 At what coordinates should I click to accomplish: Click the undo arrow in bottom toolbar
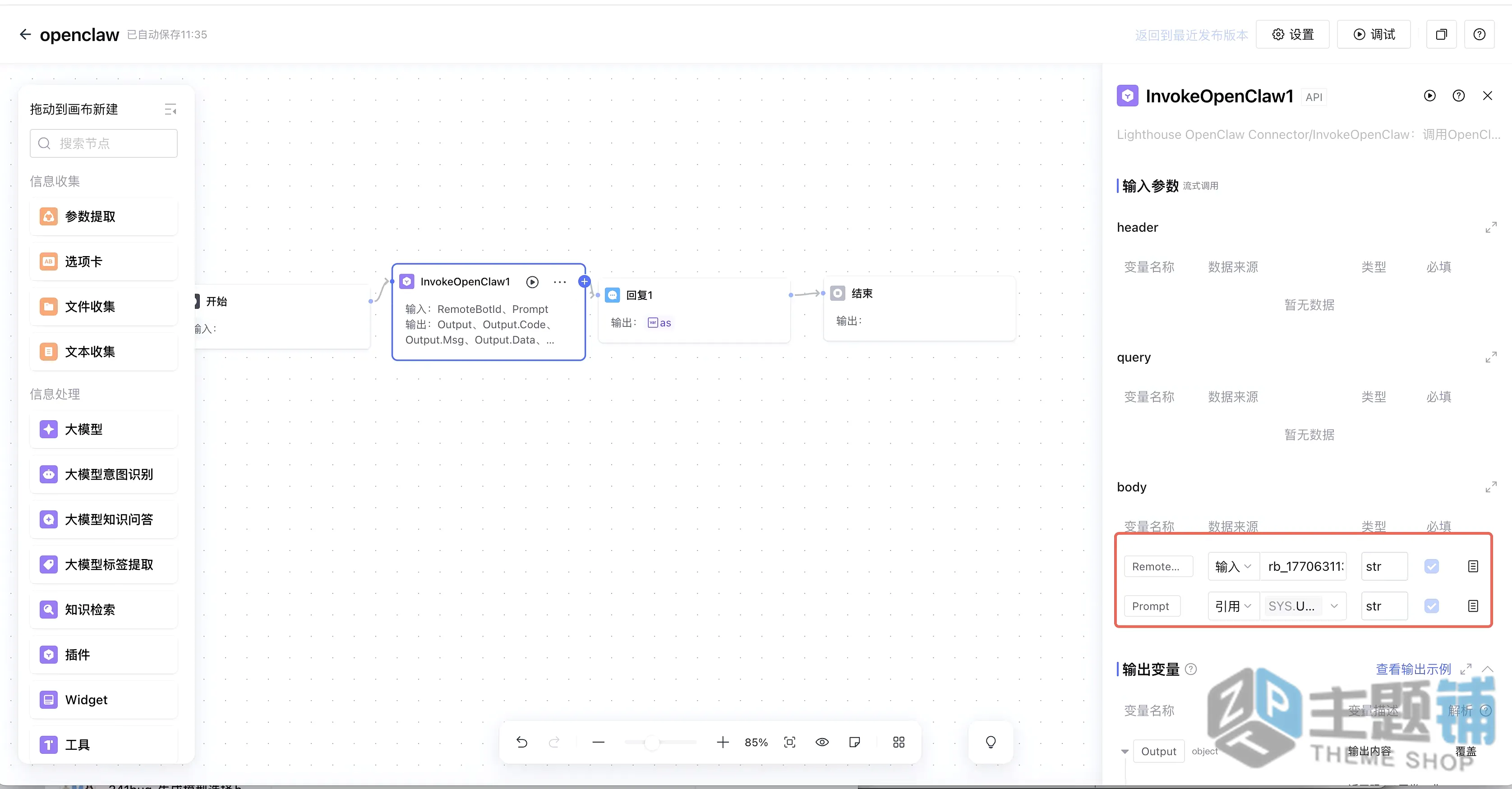point(521,742)
